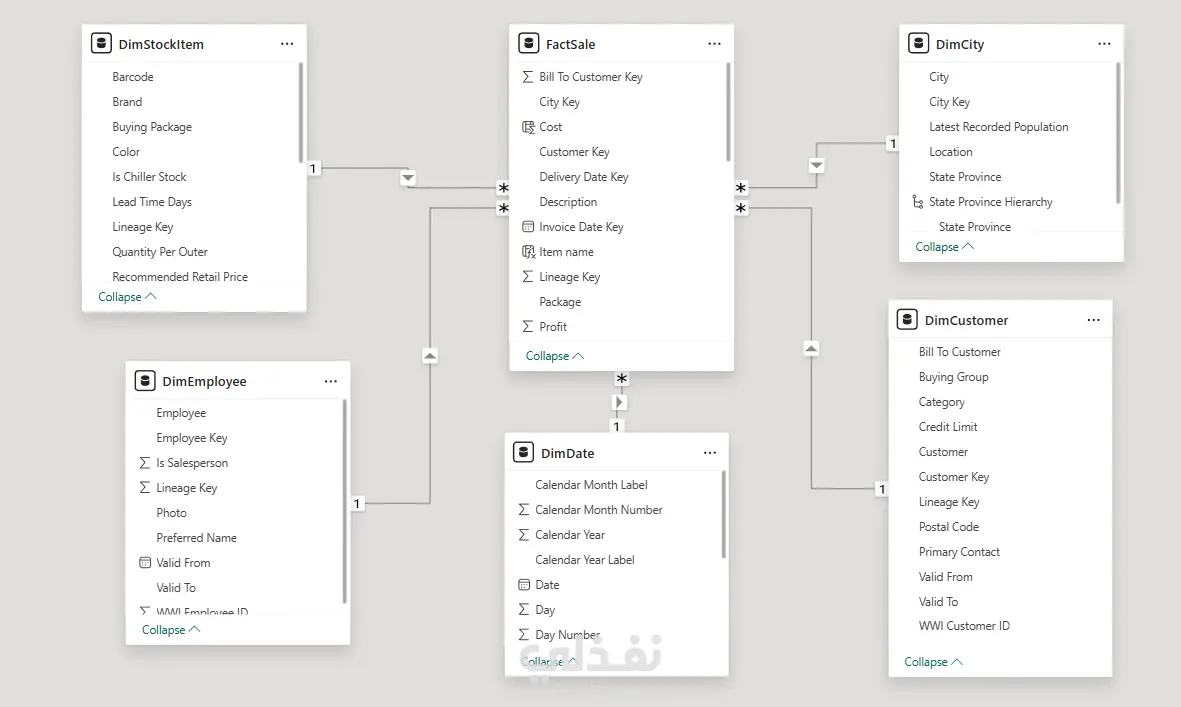Click DimEmployee field list scrollbar
The height and width of the screenshot is (707, 1181).
344,501
